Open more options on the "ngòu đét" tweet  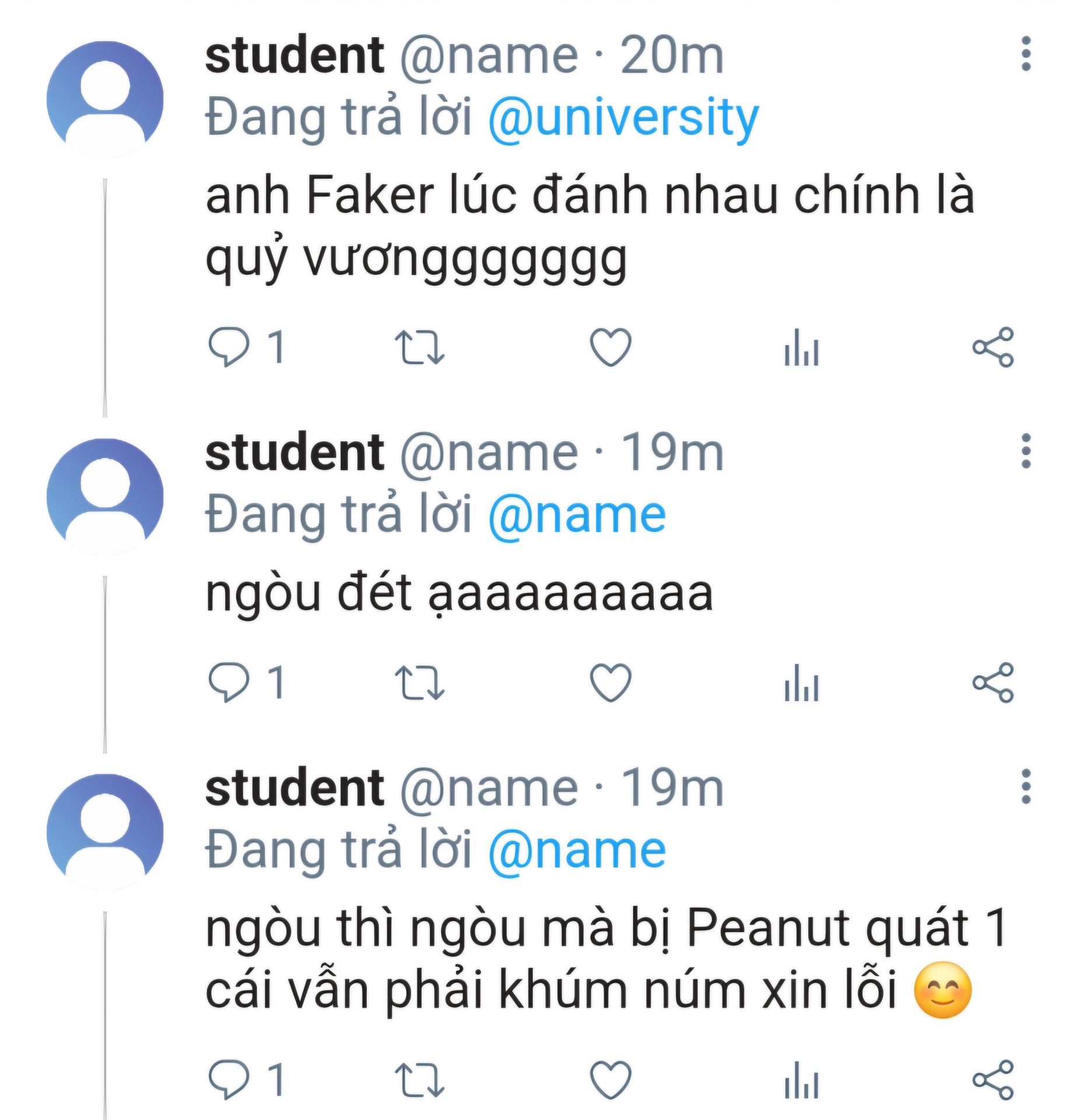[1026, 451]
